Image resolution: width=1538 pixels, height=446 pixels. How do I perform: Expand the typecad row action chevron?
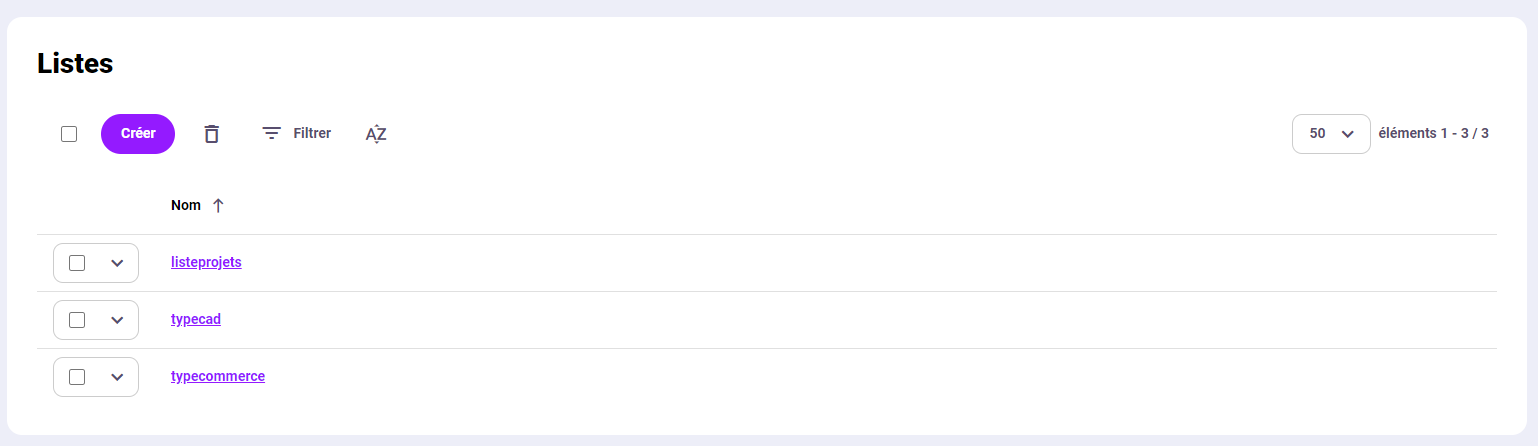point(117,320)
